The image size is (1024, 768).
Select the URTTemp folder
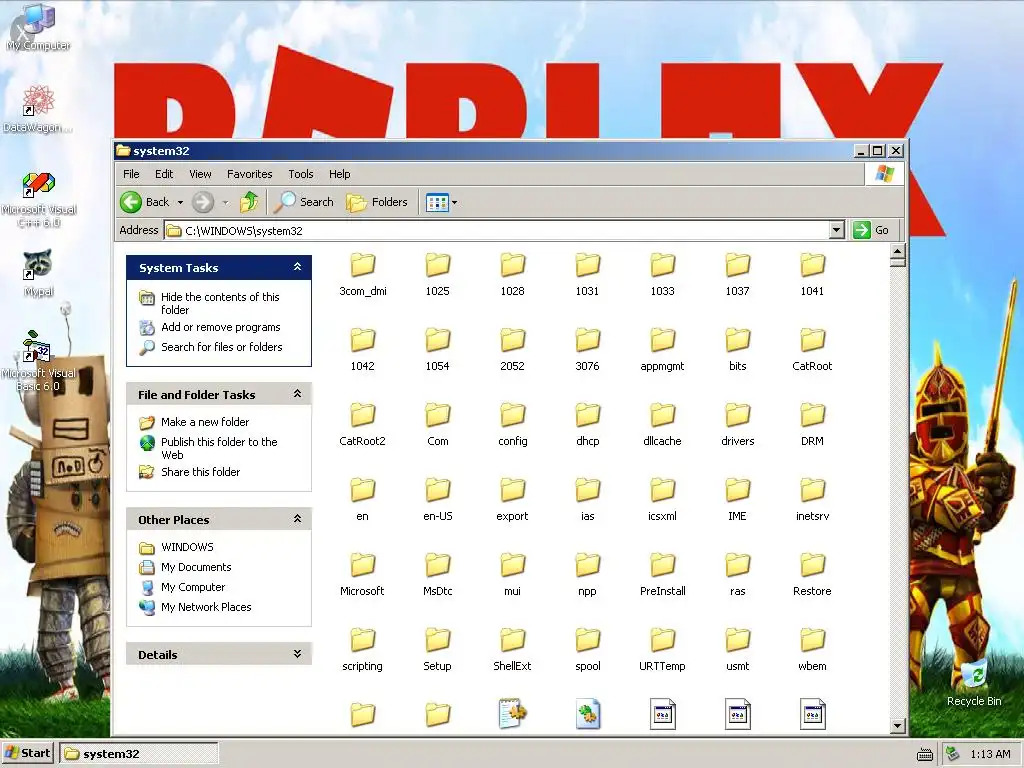(662, 650)
